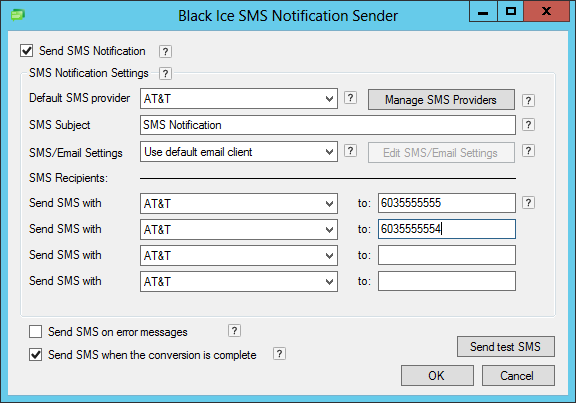This screenshot has width=576, height=403.
Task: Uncheck Send SMS Notification checkbox
Action: [x=26, y=51]
